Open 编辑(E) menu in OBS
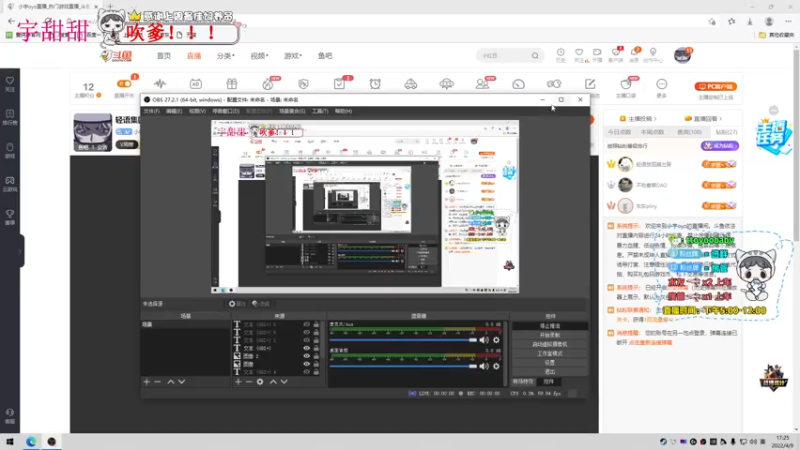Viewport: 800px width, 450px height. (174, 111)
